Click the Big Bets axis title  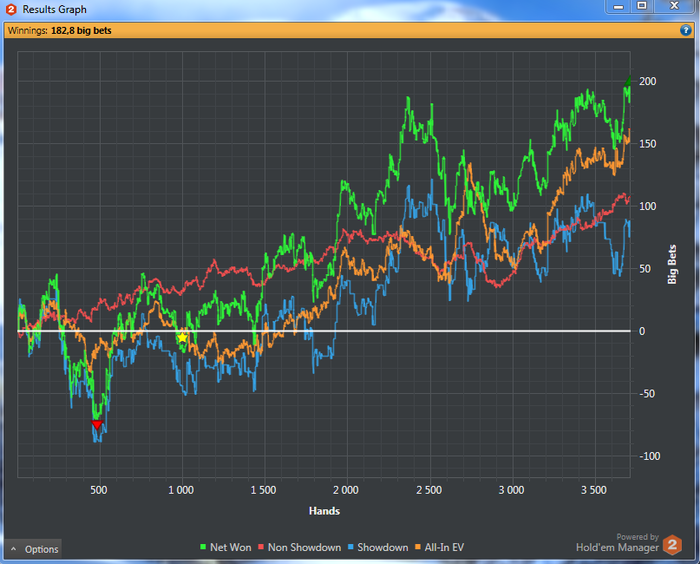672,264
